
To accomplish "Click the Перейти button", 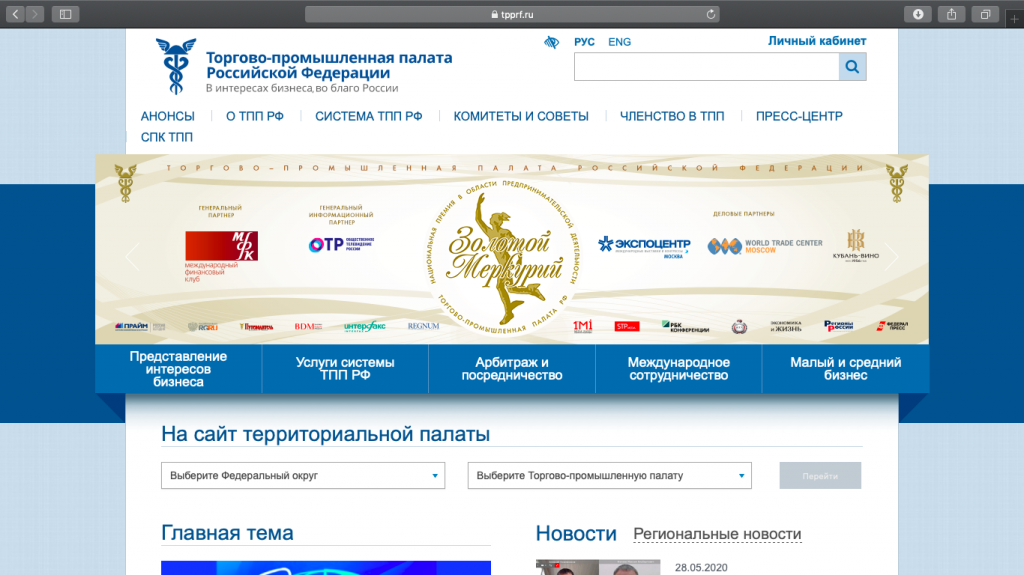I will tap(820, 476).
